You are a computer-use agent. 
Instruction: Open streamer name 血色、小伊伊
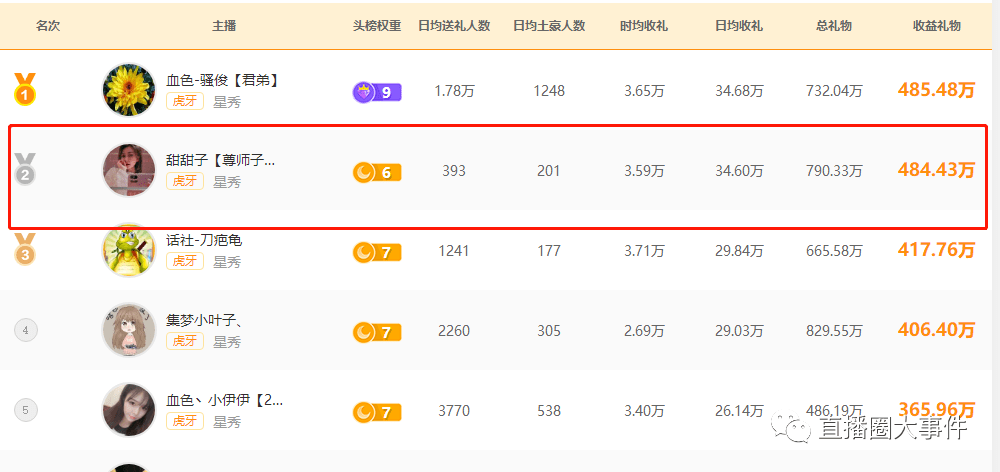pos(224,401)
